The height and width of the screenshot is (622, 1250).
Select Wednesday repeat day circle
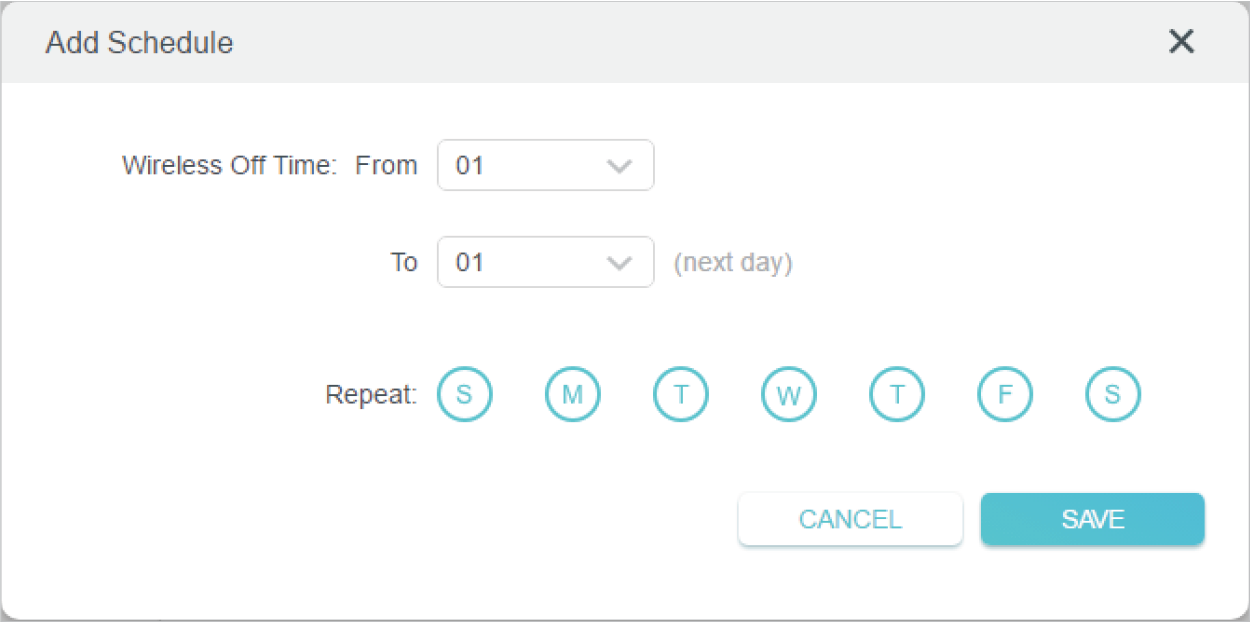tap(788, 394)
